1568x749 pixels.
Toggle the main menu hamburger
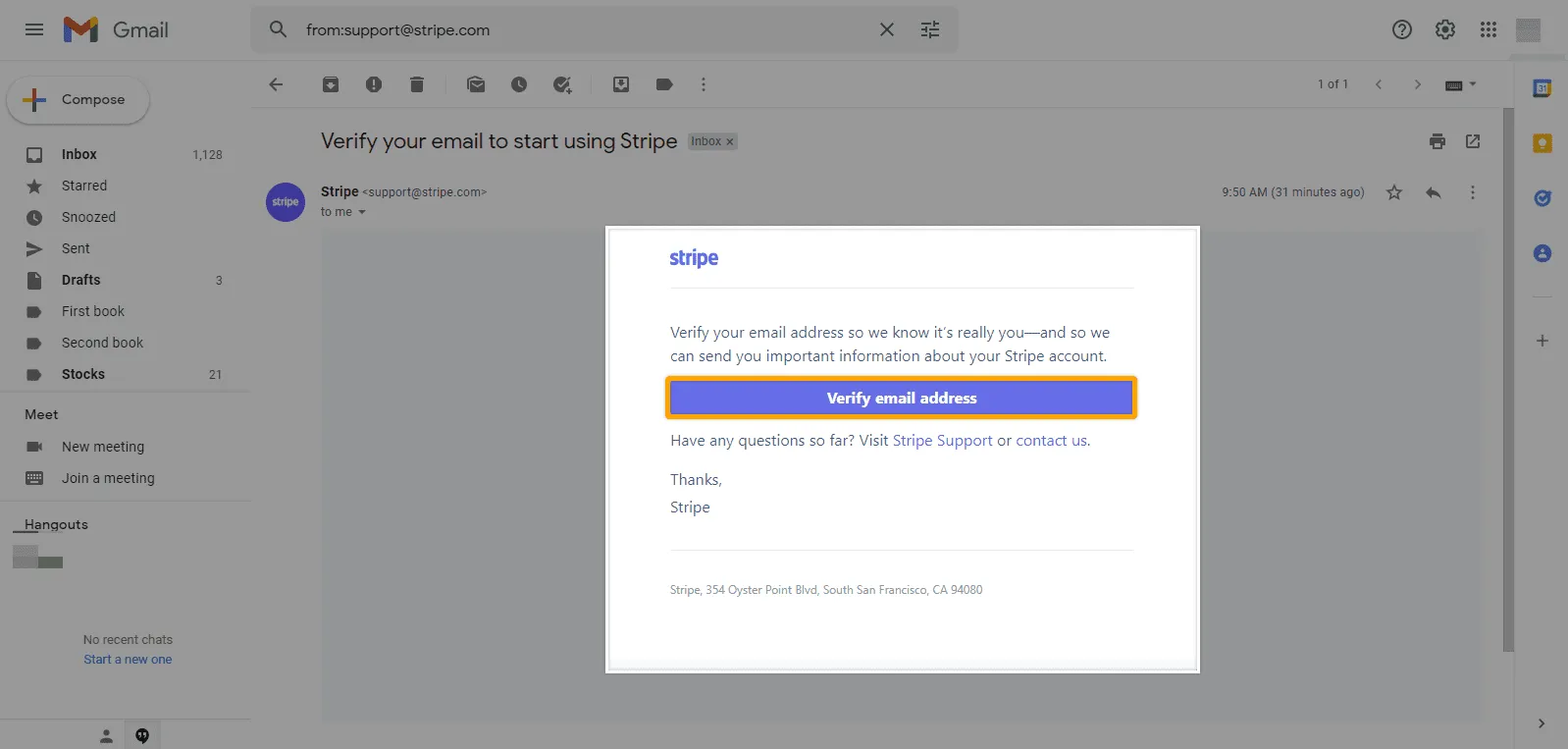coord(34,29)
